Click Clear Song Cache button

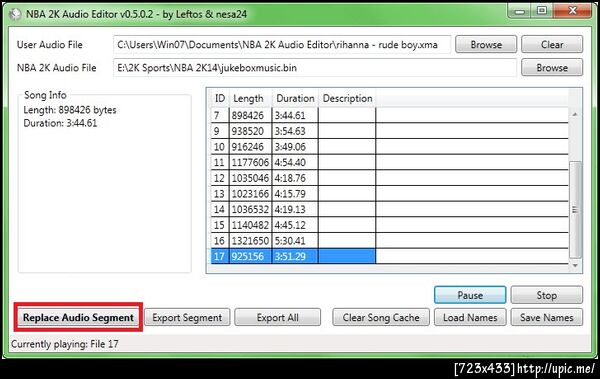point(381,317)
